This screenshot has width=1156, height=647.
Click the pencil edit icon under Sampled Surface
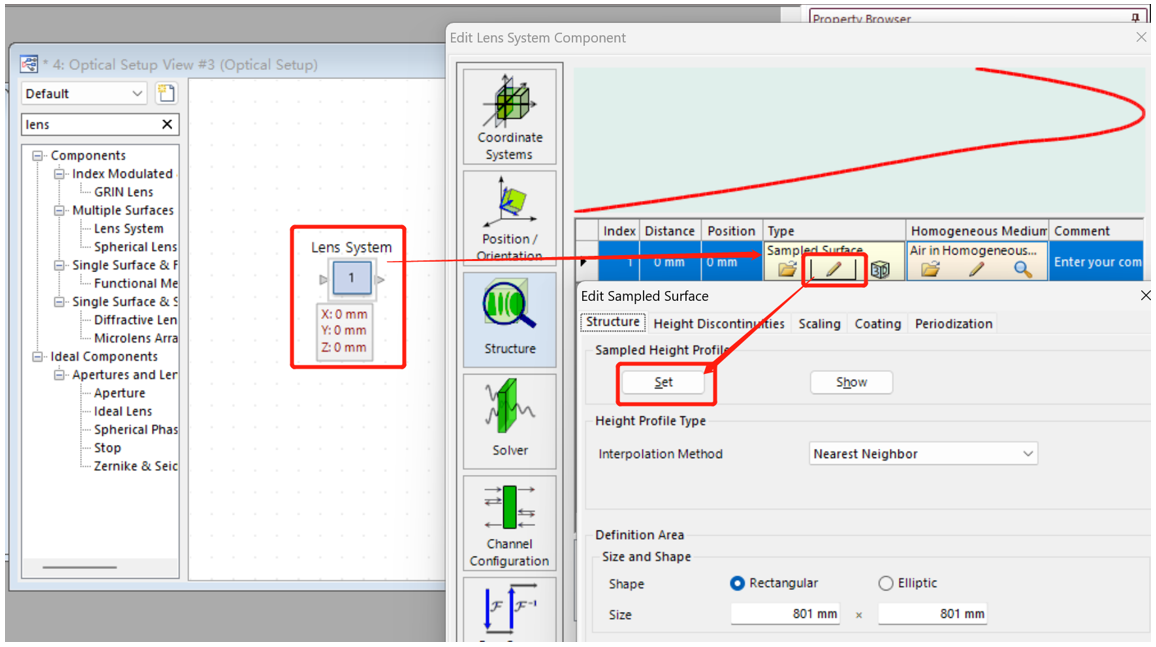point(833,270)
